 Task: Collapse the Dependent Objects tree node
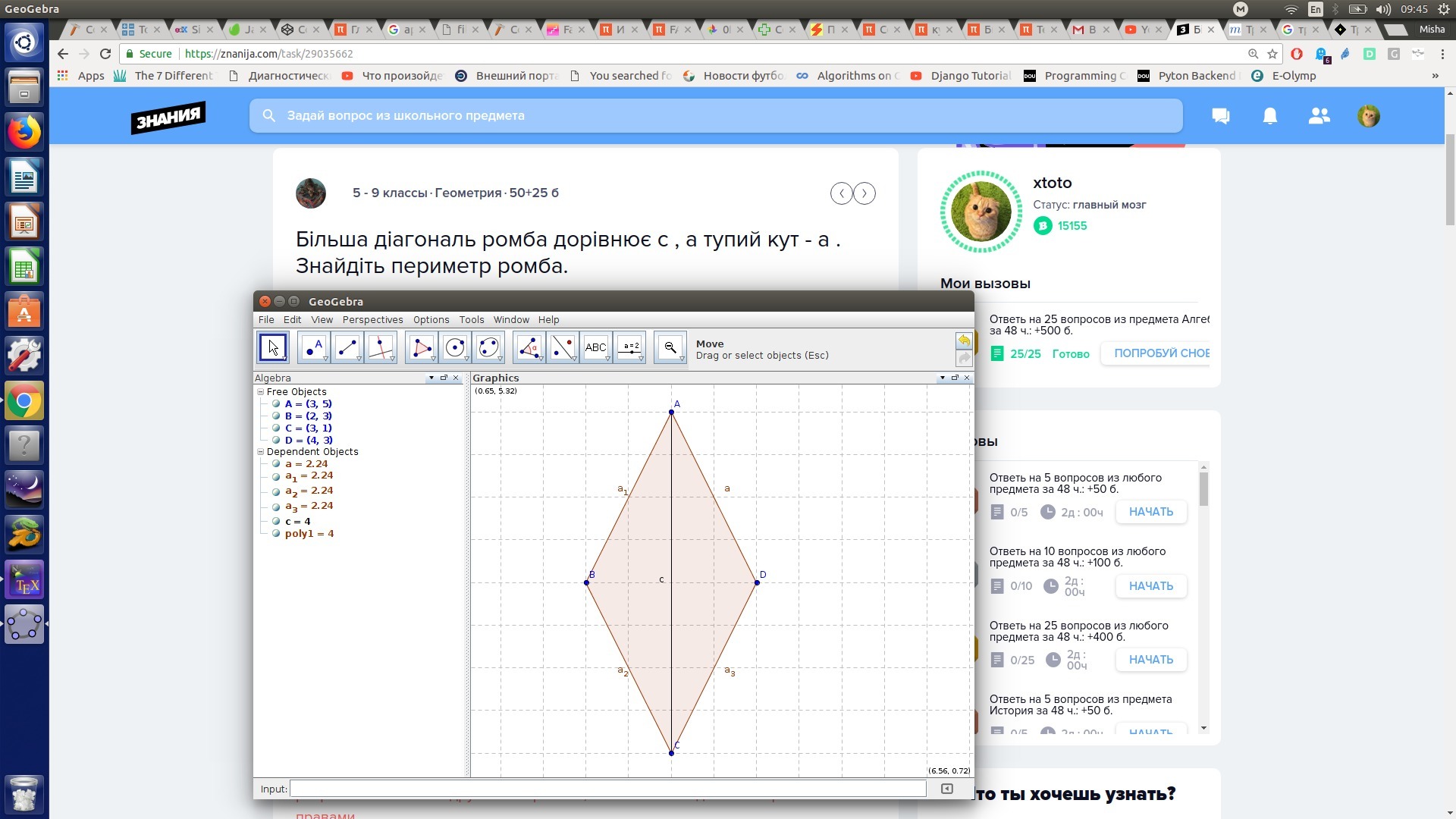[x=261, y=452]
